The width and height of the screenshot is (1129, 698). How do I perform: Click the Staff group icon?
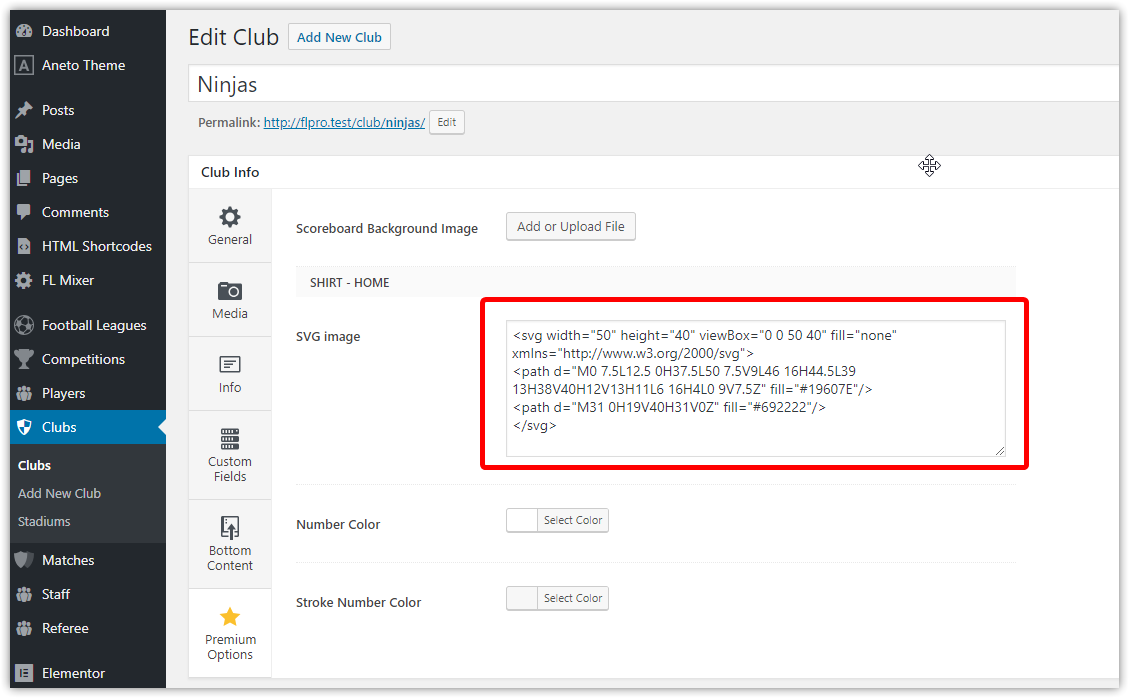24,594
